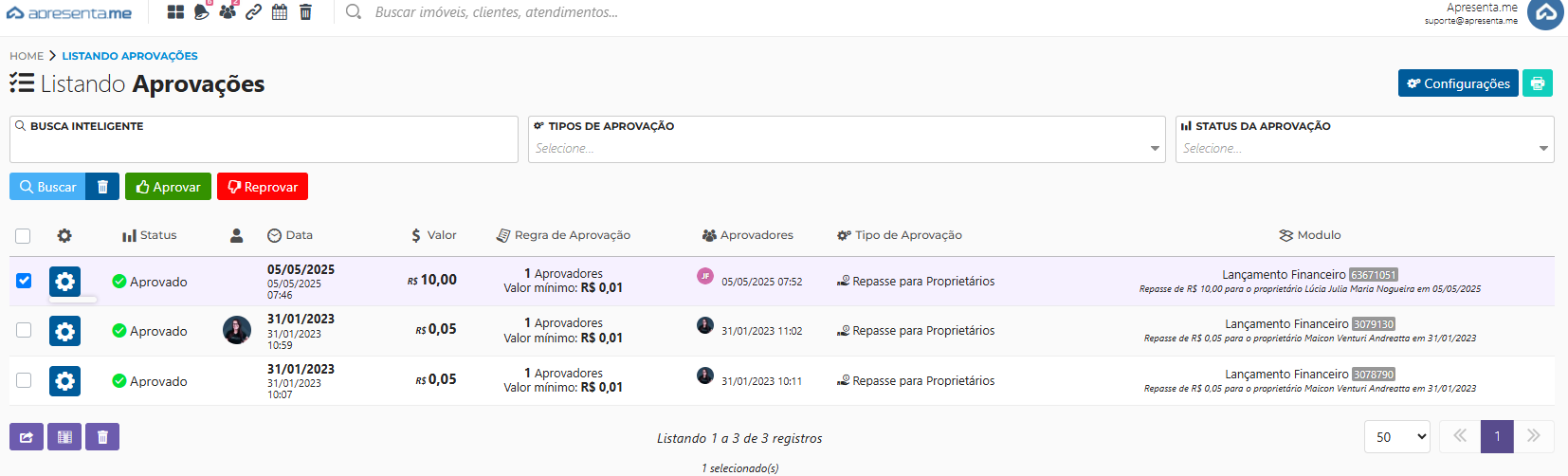This screenshot has width=1568, height=476.
Task: Expand the Status da Aprovação dropdown
Action: pyautogui.click(x=1363, y=149)
